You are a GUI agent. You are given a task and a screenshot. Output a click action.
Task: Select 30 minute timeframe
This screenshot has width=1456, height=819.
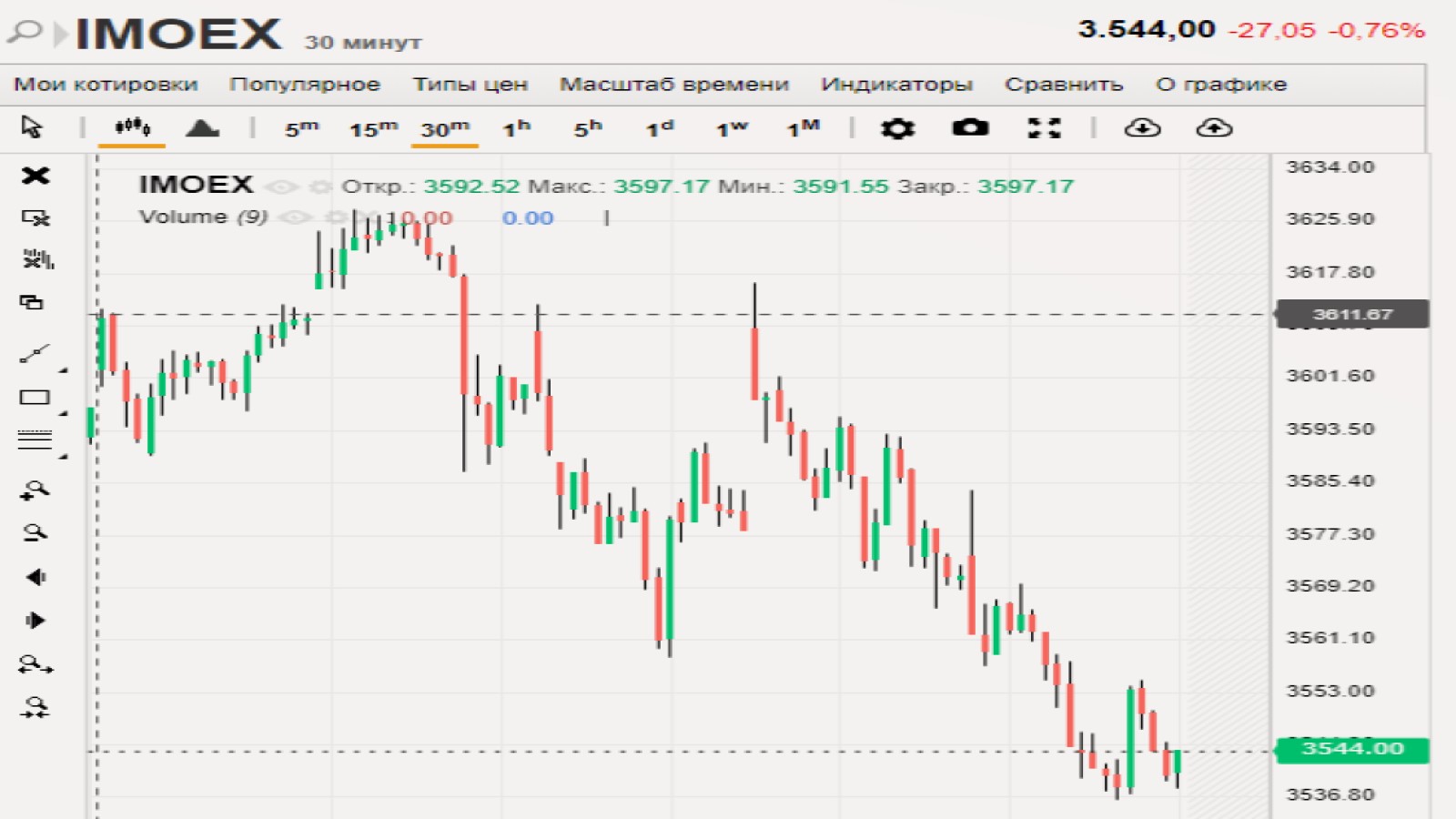[x=445, y=128]
